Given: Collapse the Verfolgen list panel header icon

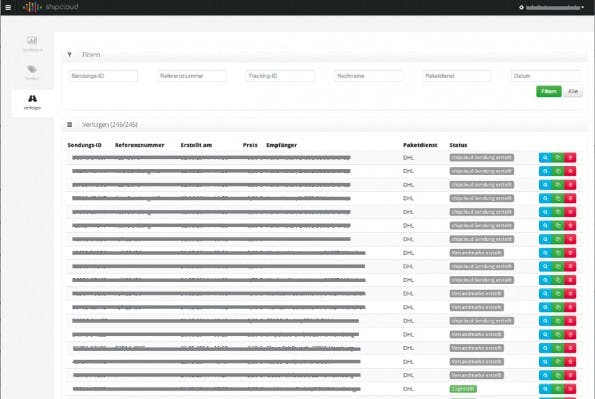Looking at the screenshot, I should [x=69, y=125].
